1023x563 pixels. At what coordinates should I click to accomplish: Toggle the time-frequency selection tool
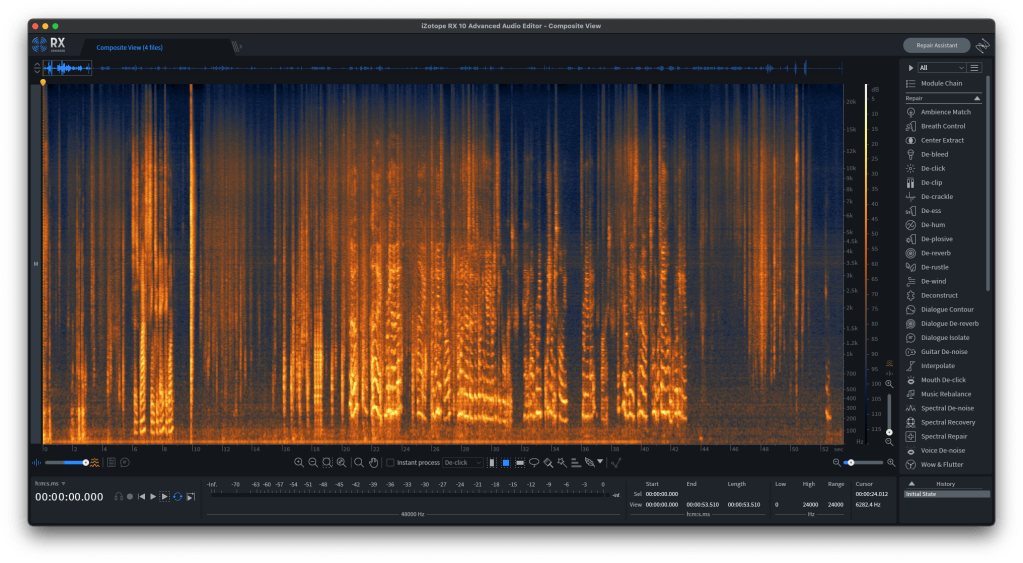(x=506, y=462)
